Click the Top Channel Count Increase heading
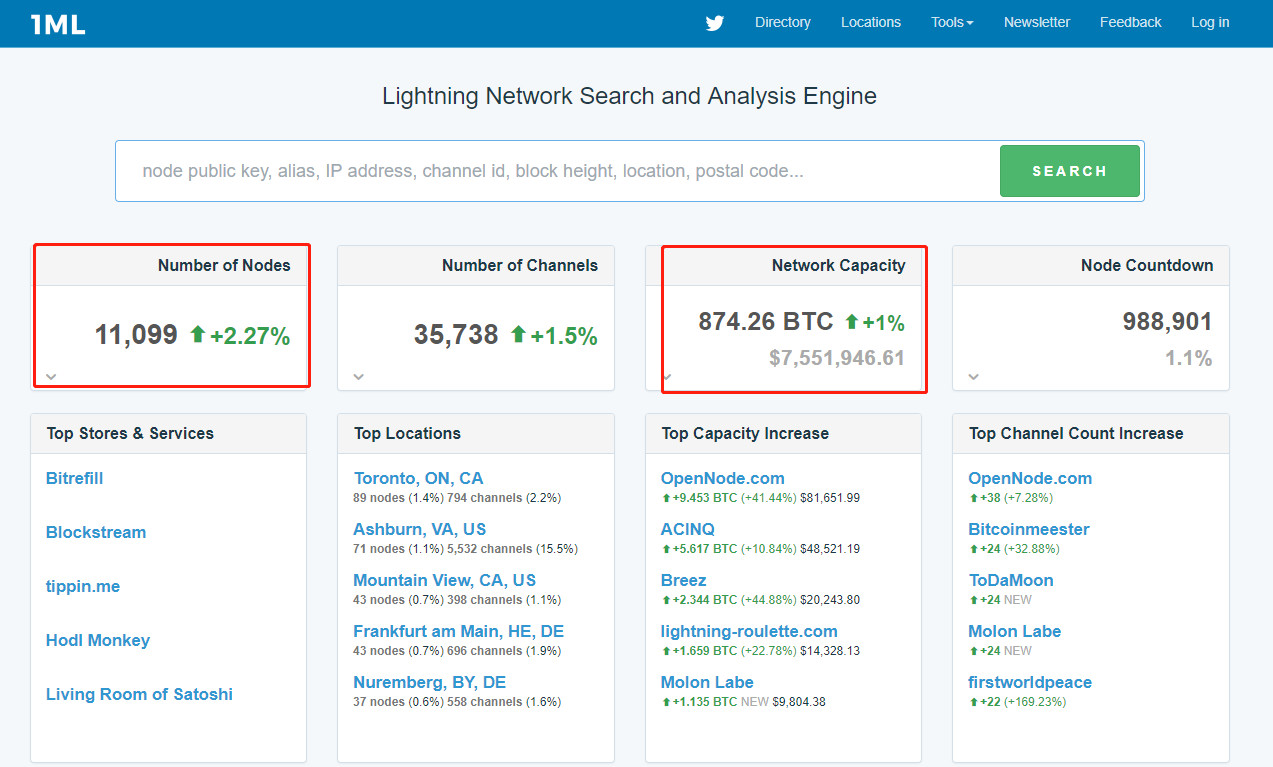 coord(1076,433)
